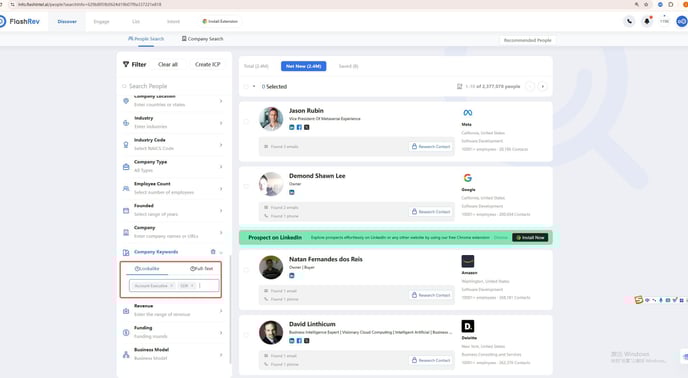Open Recommended People
This screenshot has height=378, width=688.
527,40
